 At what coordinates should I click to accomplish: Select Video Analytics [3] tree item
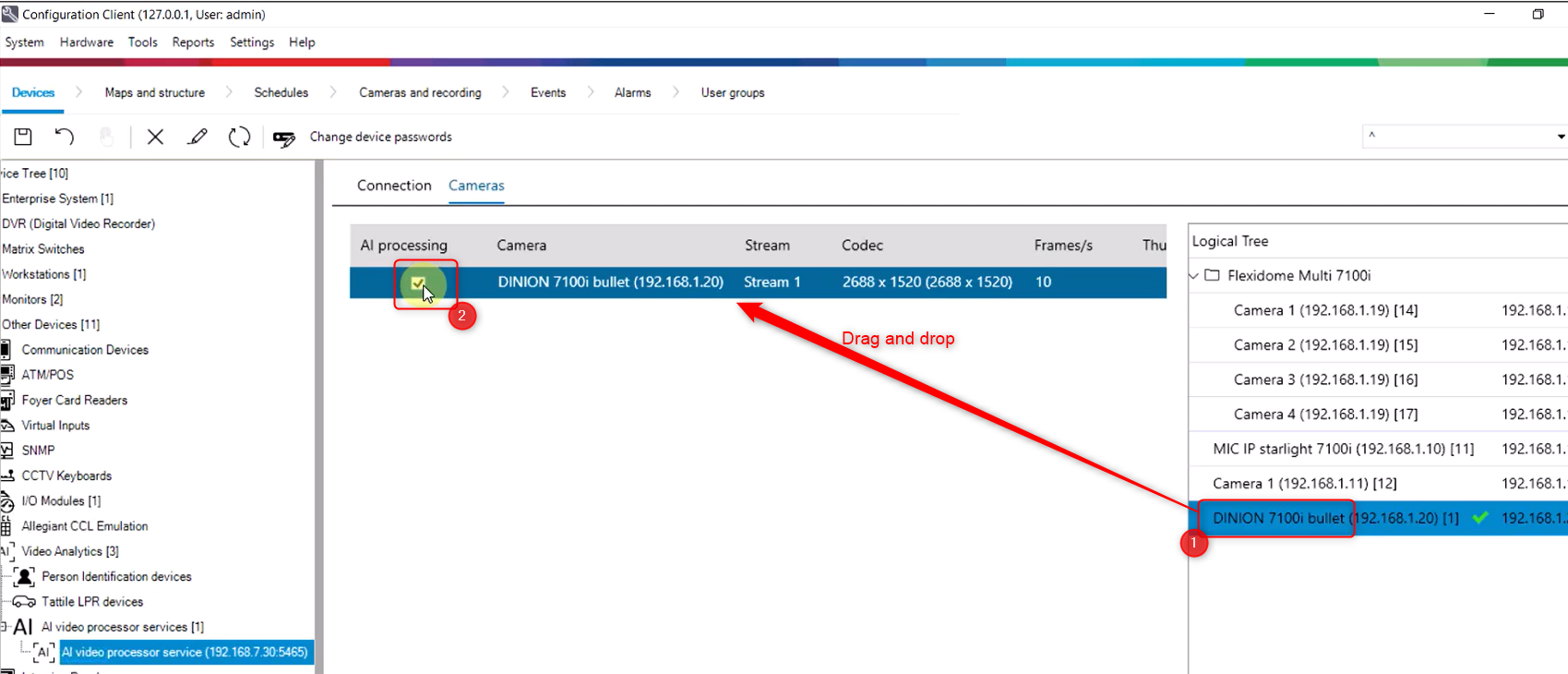[x=70, y=551]
